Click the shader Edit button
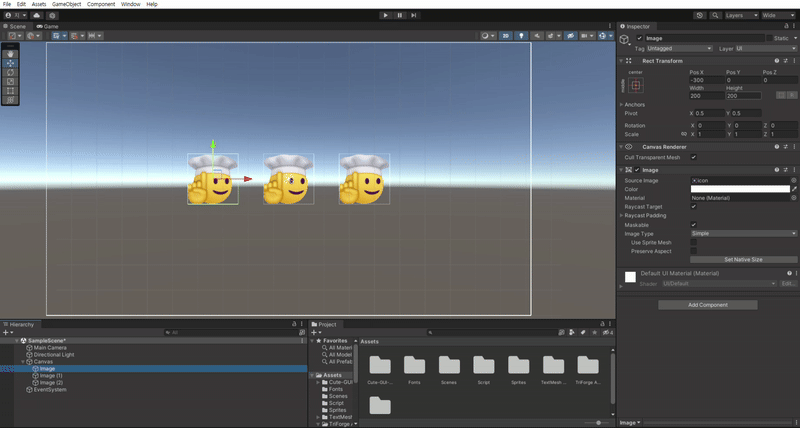Screen dimensions: 800x428 click(x=788, y=284)
